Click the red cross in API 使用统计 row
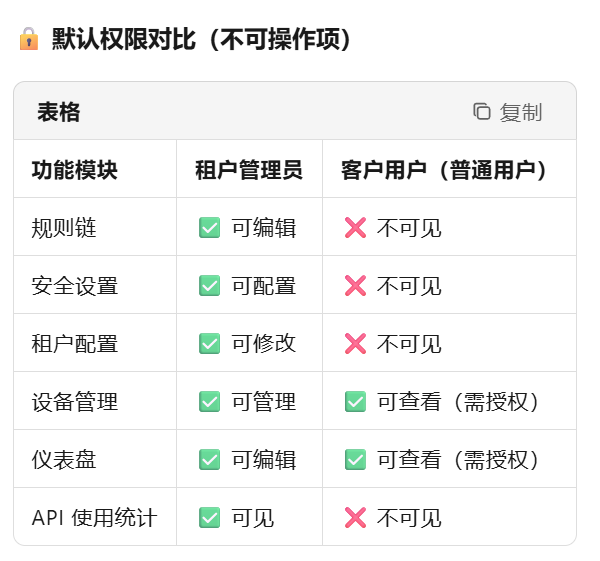Image resolution: width=600 pixels, height=561 pixels. click(355, 517)
